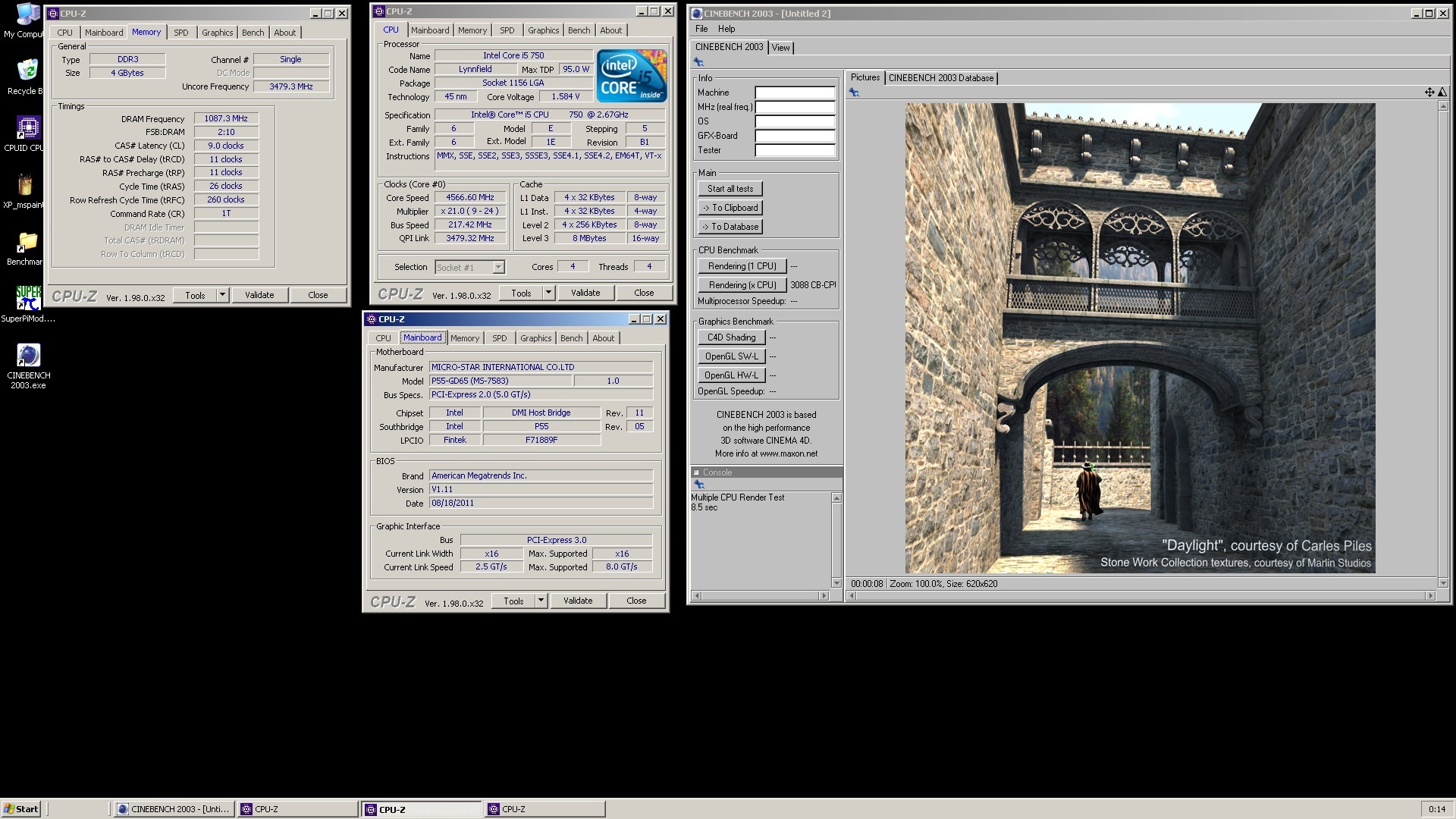The height and width of the screenshot is (819, 1456).
Task: Select Memory tab in CPU-Z CPU window
Action: pyautogui.click(x=472, y=30)
